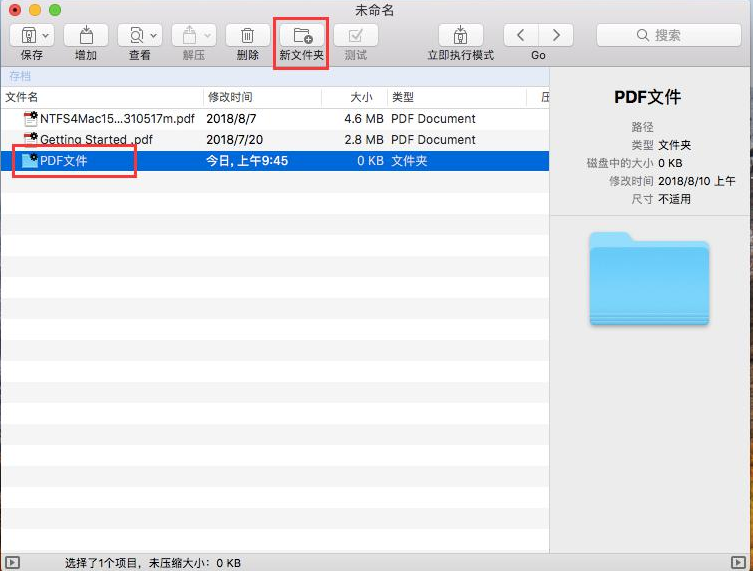Screen dimensions: 753x571
Task: Click the 保存 (Save) toolbar icon
Action: 25,36
